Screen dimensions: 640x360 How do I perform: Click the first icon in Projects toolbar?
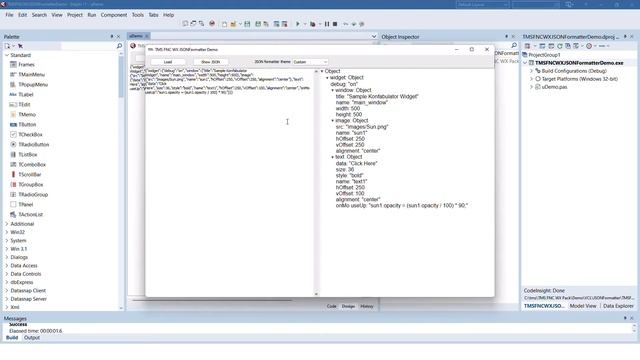point(527,46)
